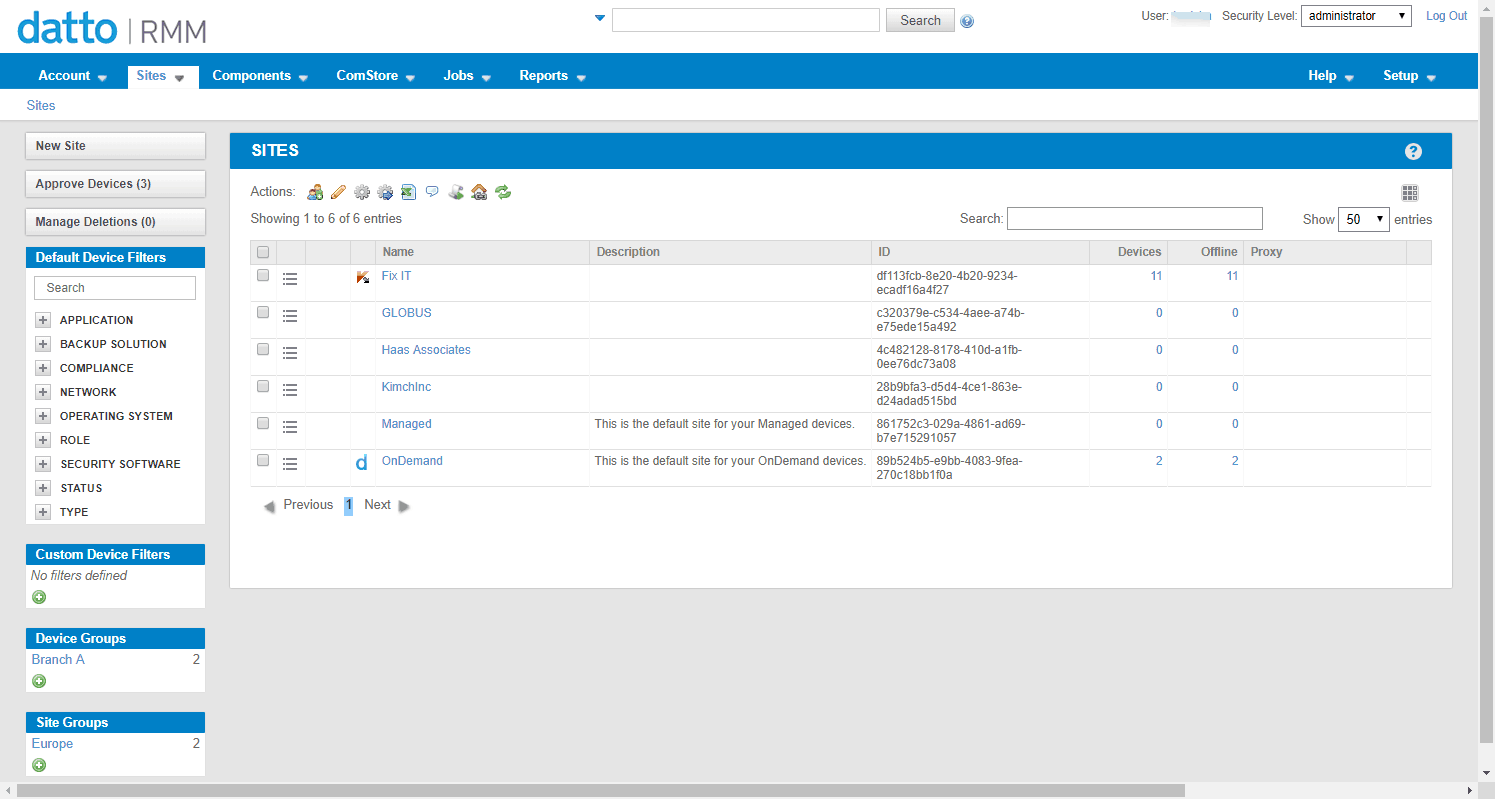Open the row menu icon for GLOBUS
The image size is (1495, 799).
[x=290, y=316]
